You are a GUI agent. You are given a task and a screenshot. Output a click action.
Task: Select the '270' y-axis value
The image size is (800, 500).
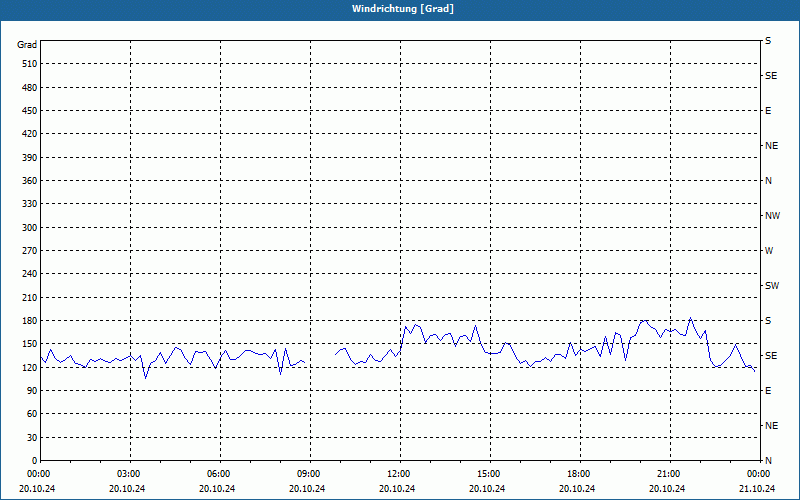[x=30, y=251]
